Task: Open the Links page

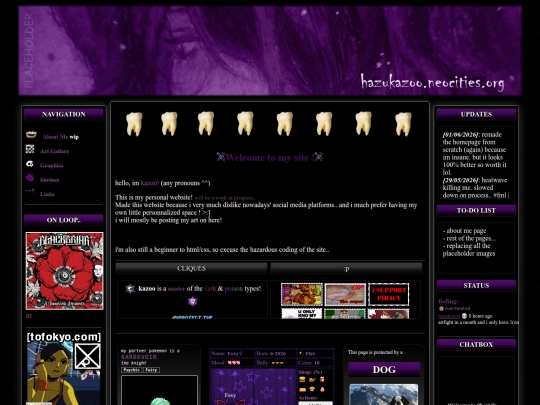Action: point(47,194)
